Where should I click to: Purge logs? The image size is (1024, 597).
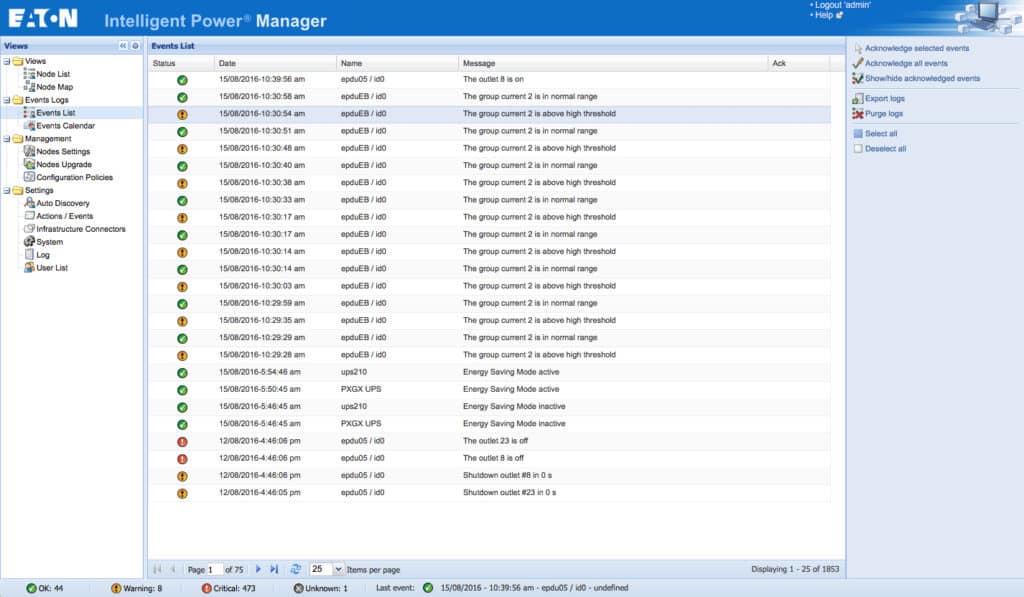point(884,114)
